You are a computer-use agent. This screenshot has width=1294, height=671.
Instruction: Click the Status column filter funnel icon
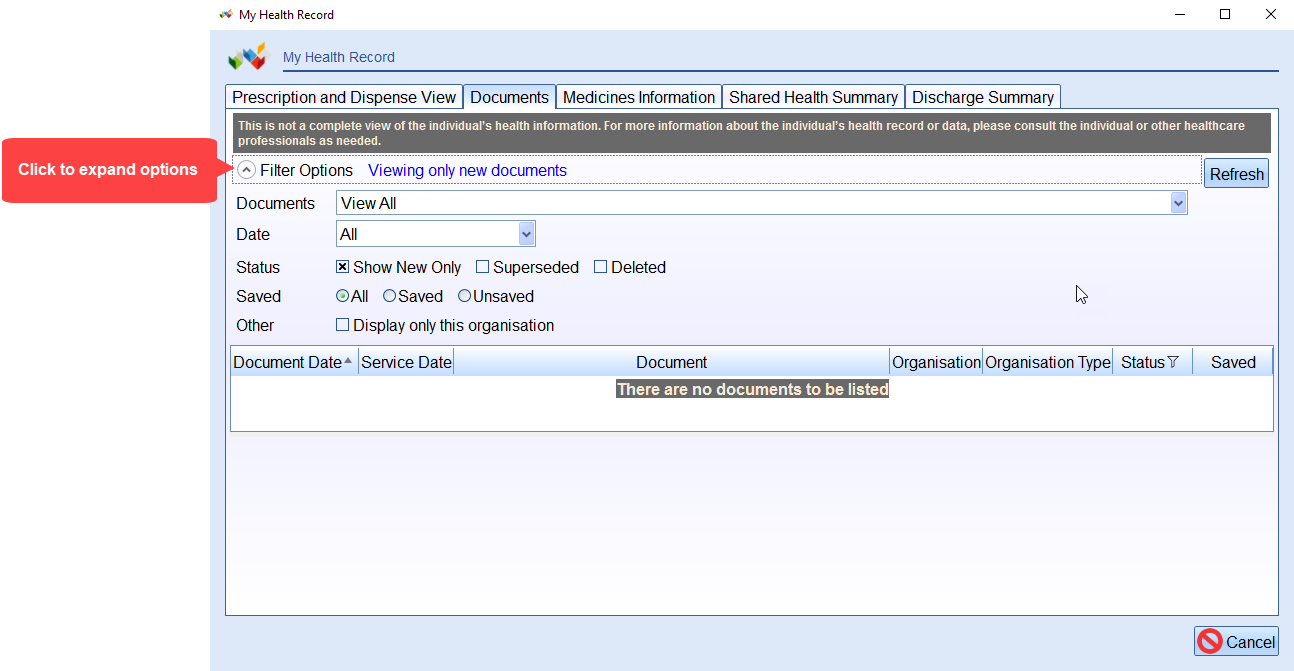[1173, 363]
